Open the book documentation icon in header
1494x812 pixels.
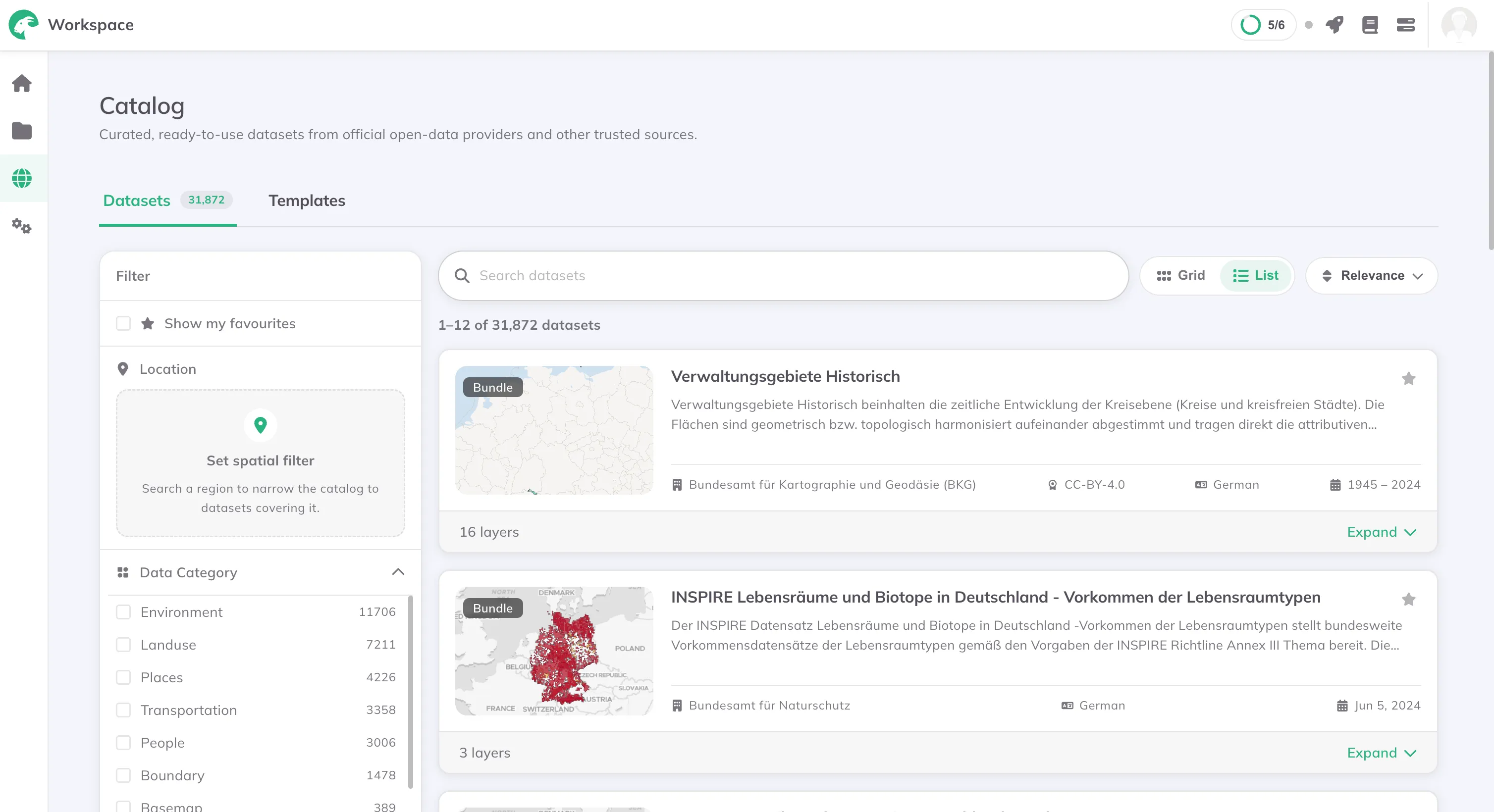coord(1370,25)
